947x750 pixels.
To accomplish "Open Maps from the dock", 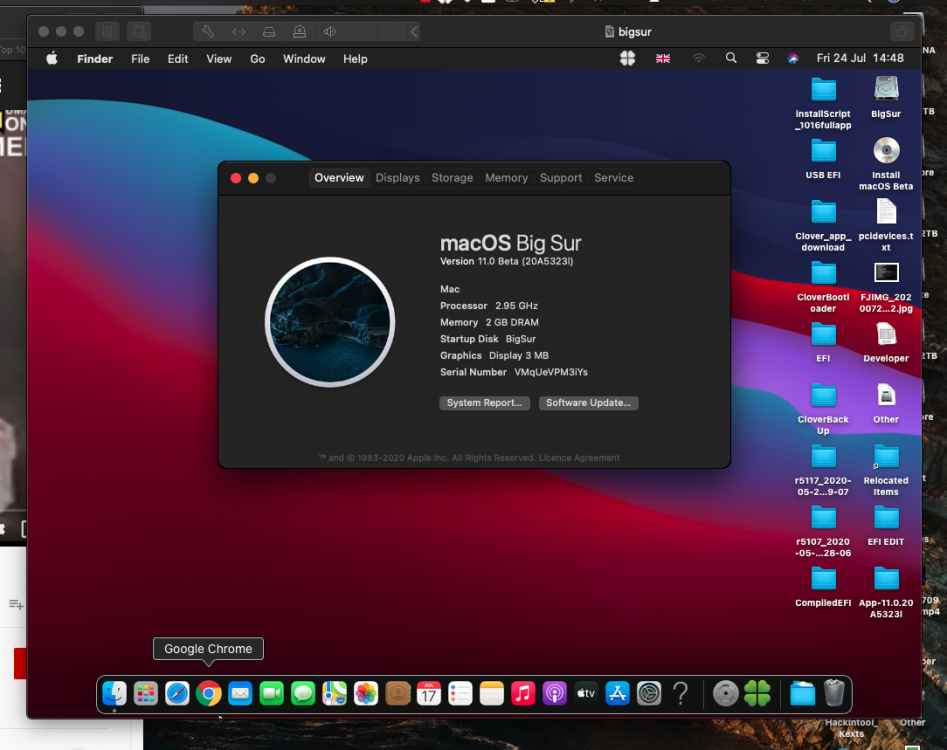I will point(334,693).
